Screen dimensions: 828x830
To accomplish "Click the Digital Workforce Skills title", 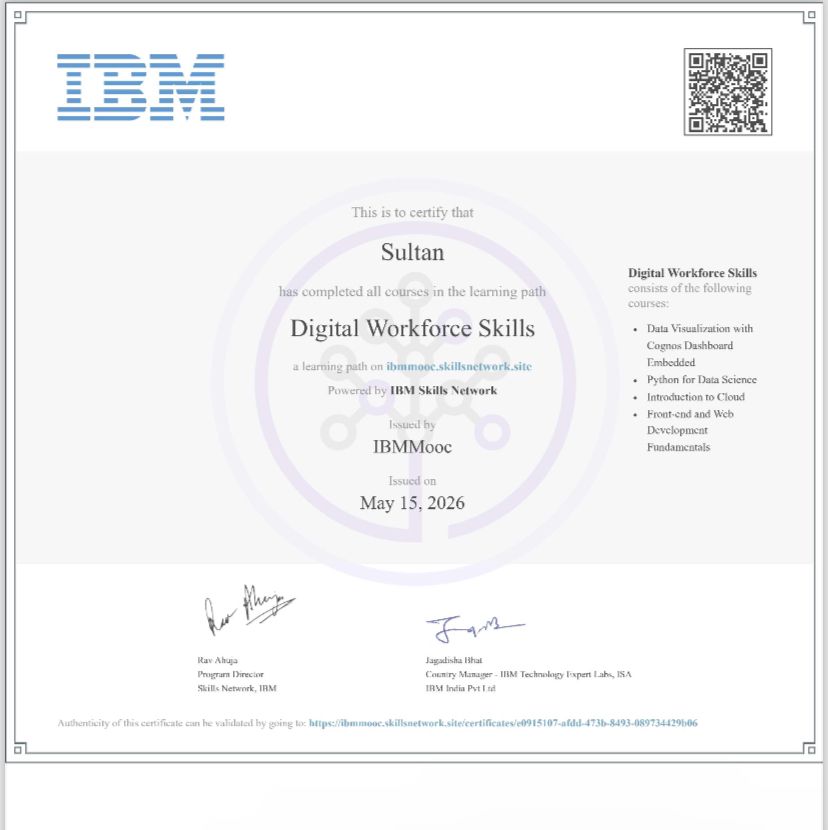I will click(x=412, y=328).
